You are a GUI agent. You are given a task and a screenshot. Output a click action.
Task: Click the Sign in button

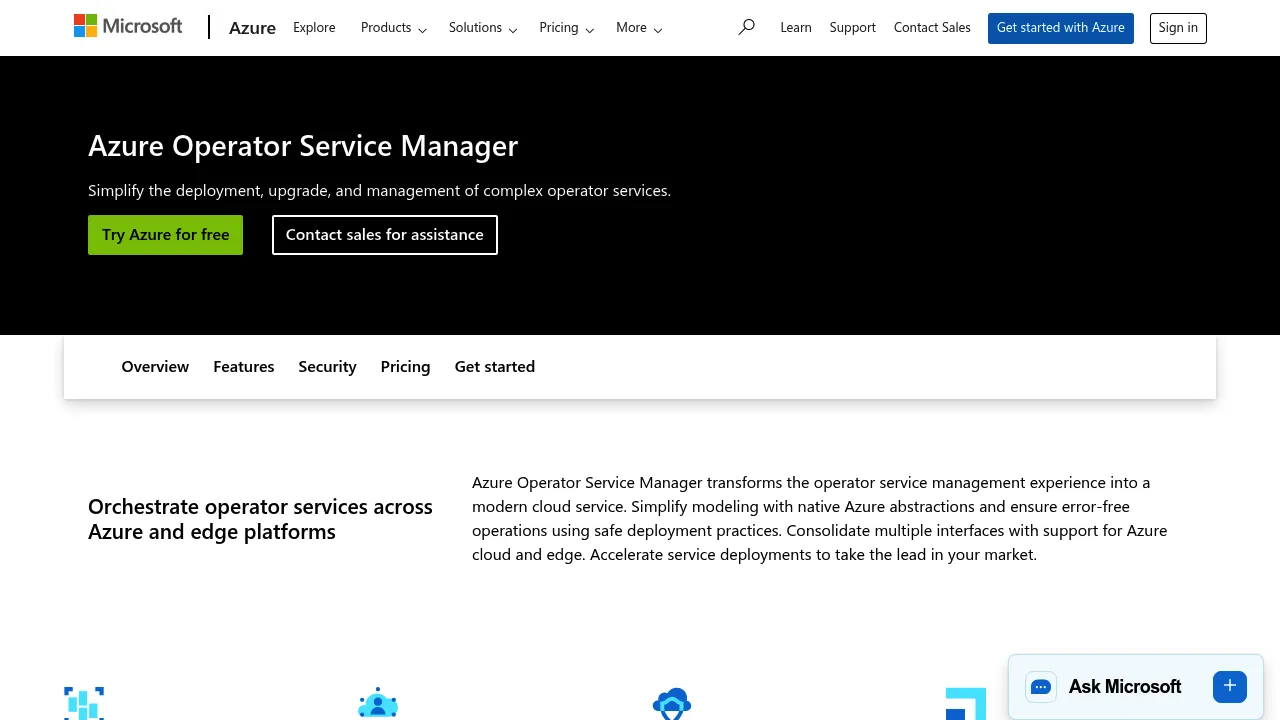click(x=1178, y=28)
